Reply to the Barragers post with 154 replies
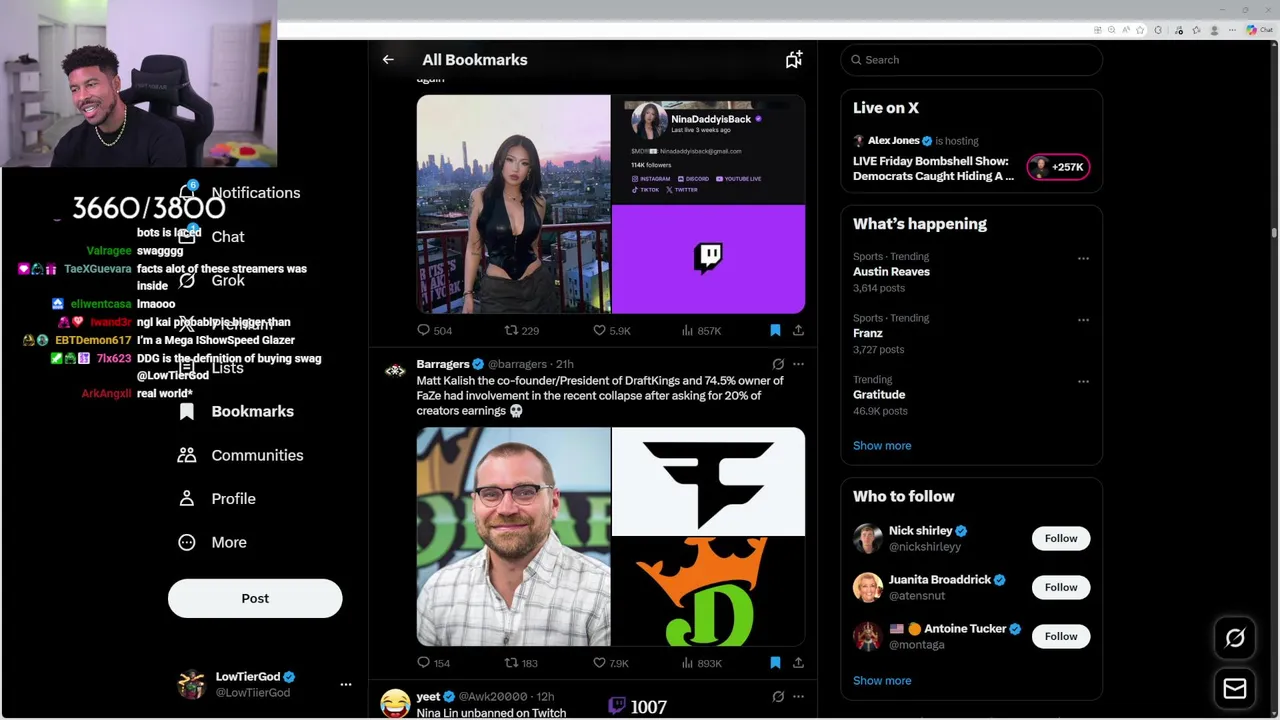Screen dimensions: 1280x720 point(434,663)
